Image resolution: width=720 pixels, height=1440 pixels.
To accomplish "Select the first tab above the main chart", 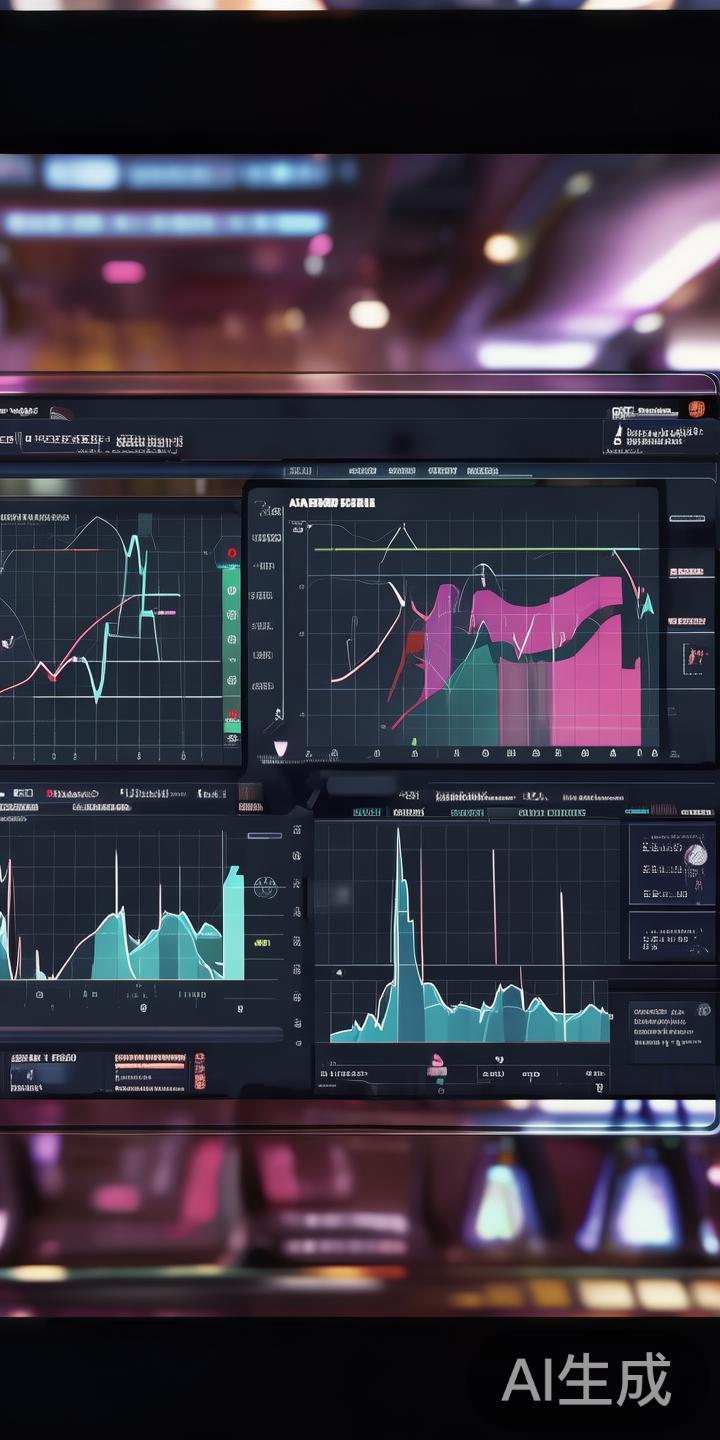I will pyautogui.click(x=300, y=470).
